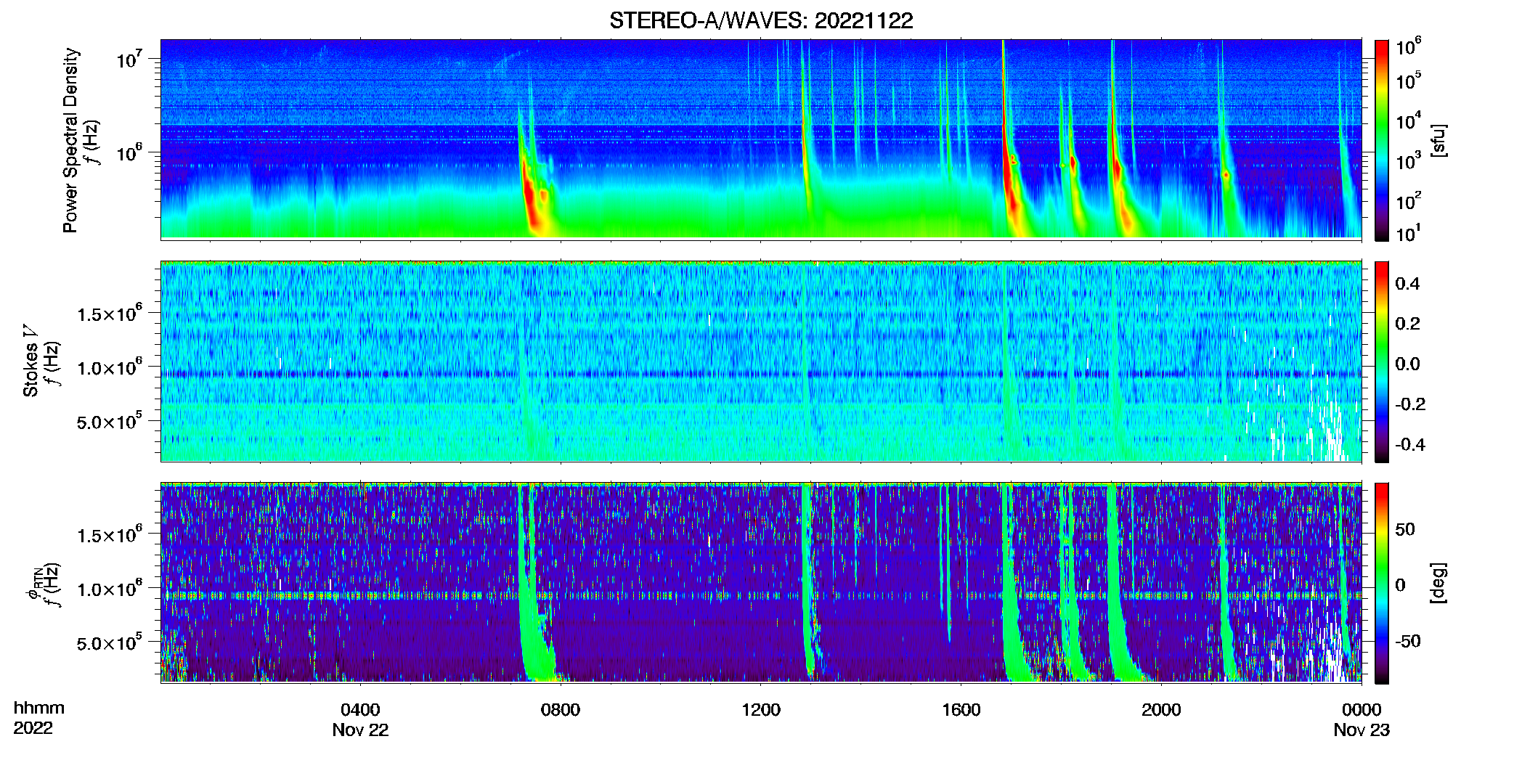Select 1.0×10^6 tick on Stokes V panel
This screenshot has width=1522, height=784.
tap(110, 367)
